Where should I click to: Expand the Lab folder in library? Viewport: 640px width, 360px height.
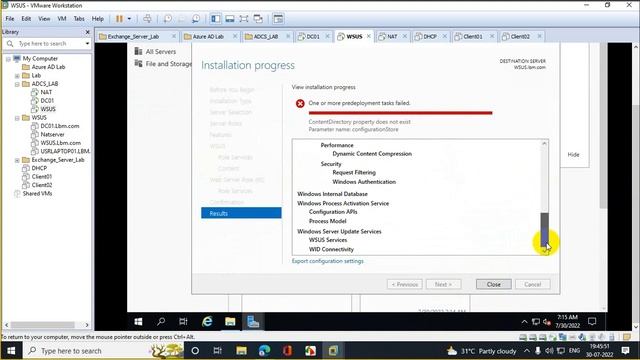[17, 76]
